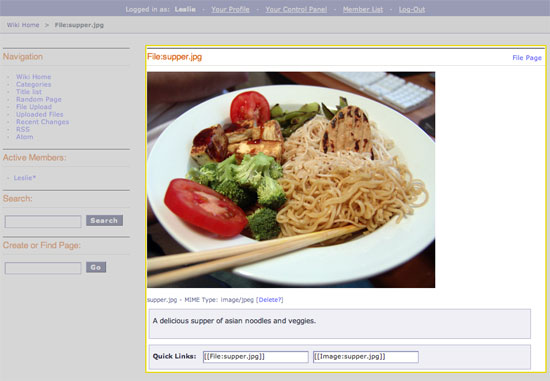
Task: Click the Go button
Action: (x=96, y=267)
